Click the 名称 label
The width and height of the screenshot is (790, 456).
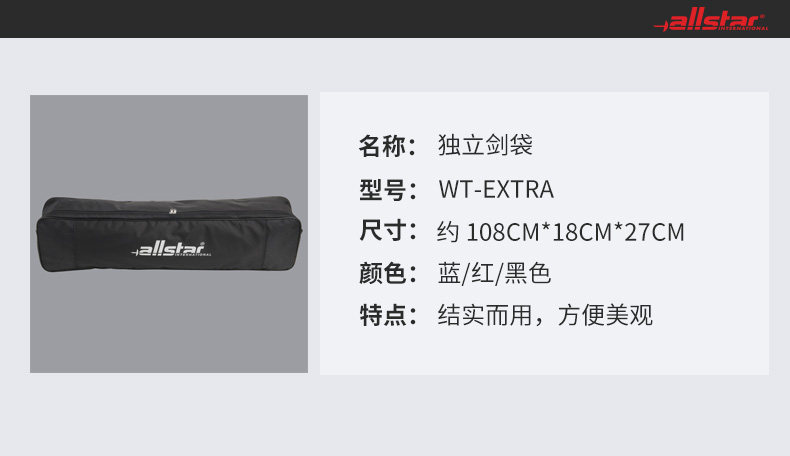point(388,146)
